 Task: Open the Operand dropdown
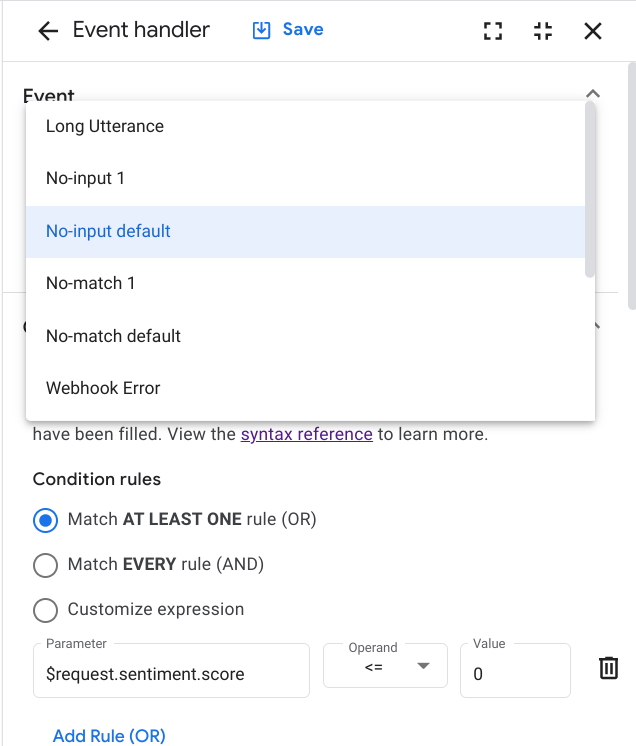(x=385, y=667)
